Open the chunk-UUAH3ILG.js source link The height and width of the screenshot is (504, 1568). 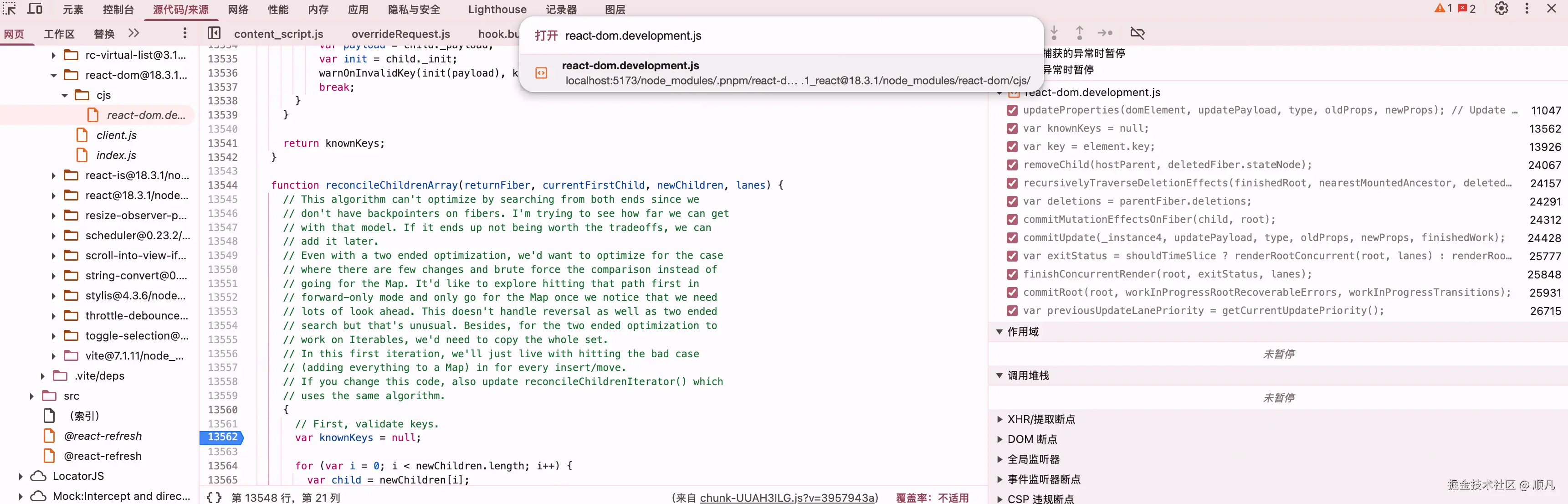point(788,497)
